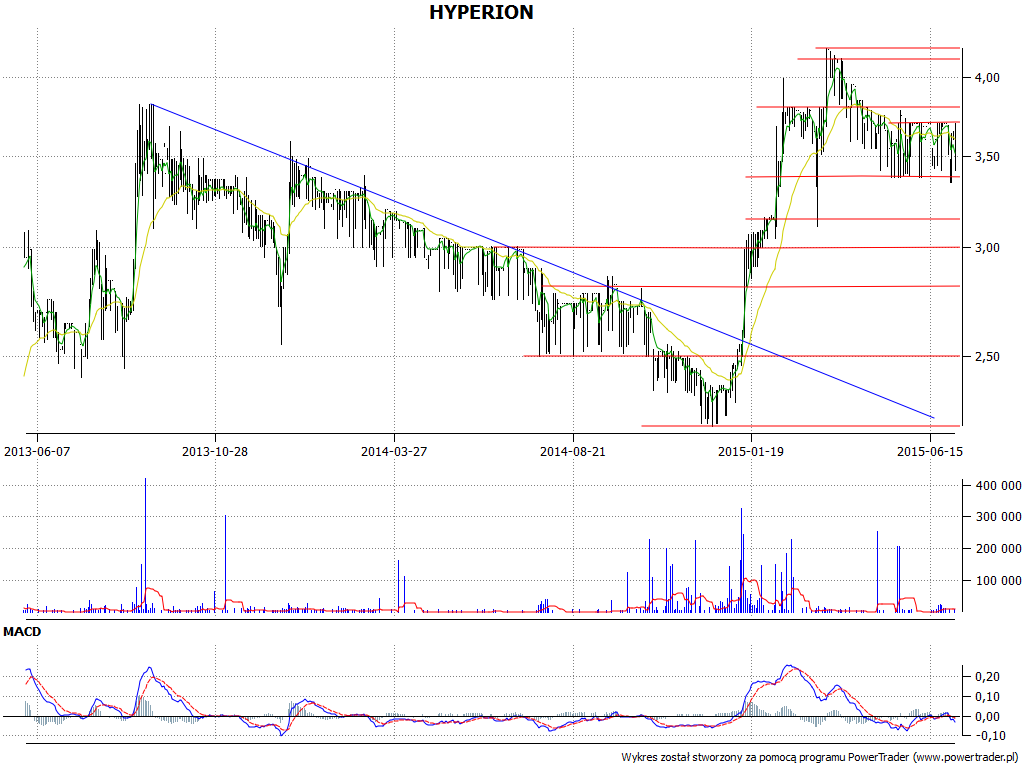The height and width of the screenshot is (768, 1024).
Task: Select the 2015-06-15 date label
Action: click(x=930, y=451)
